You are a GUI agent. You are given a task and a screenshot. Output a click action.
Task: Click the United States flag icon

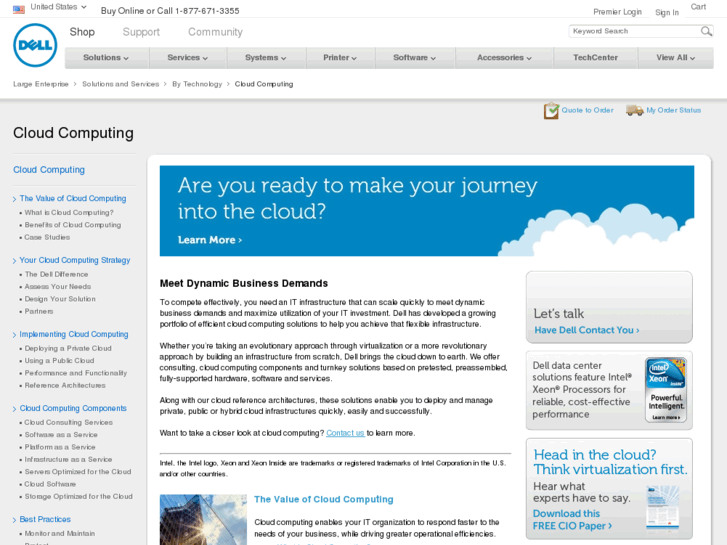[x=19, y=9]
